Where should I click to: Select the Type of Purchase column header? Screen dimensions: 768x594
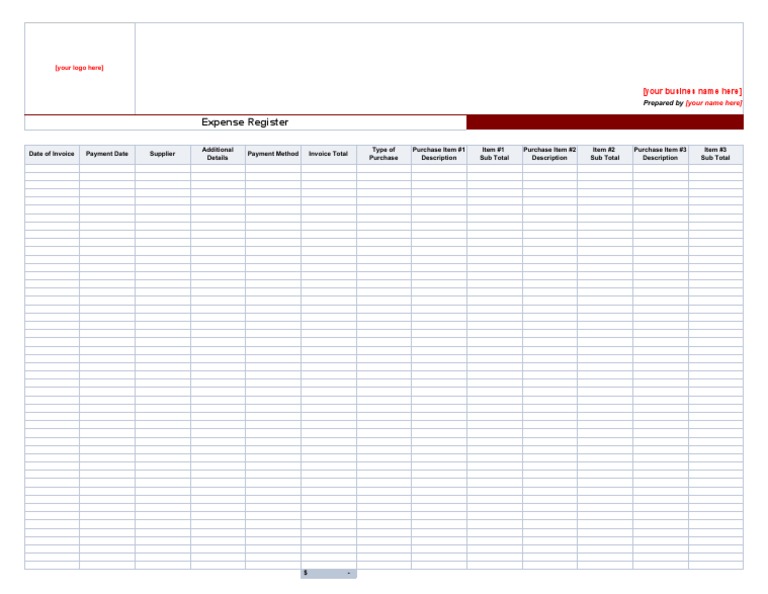384,154
